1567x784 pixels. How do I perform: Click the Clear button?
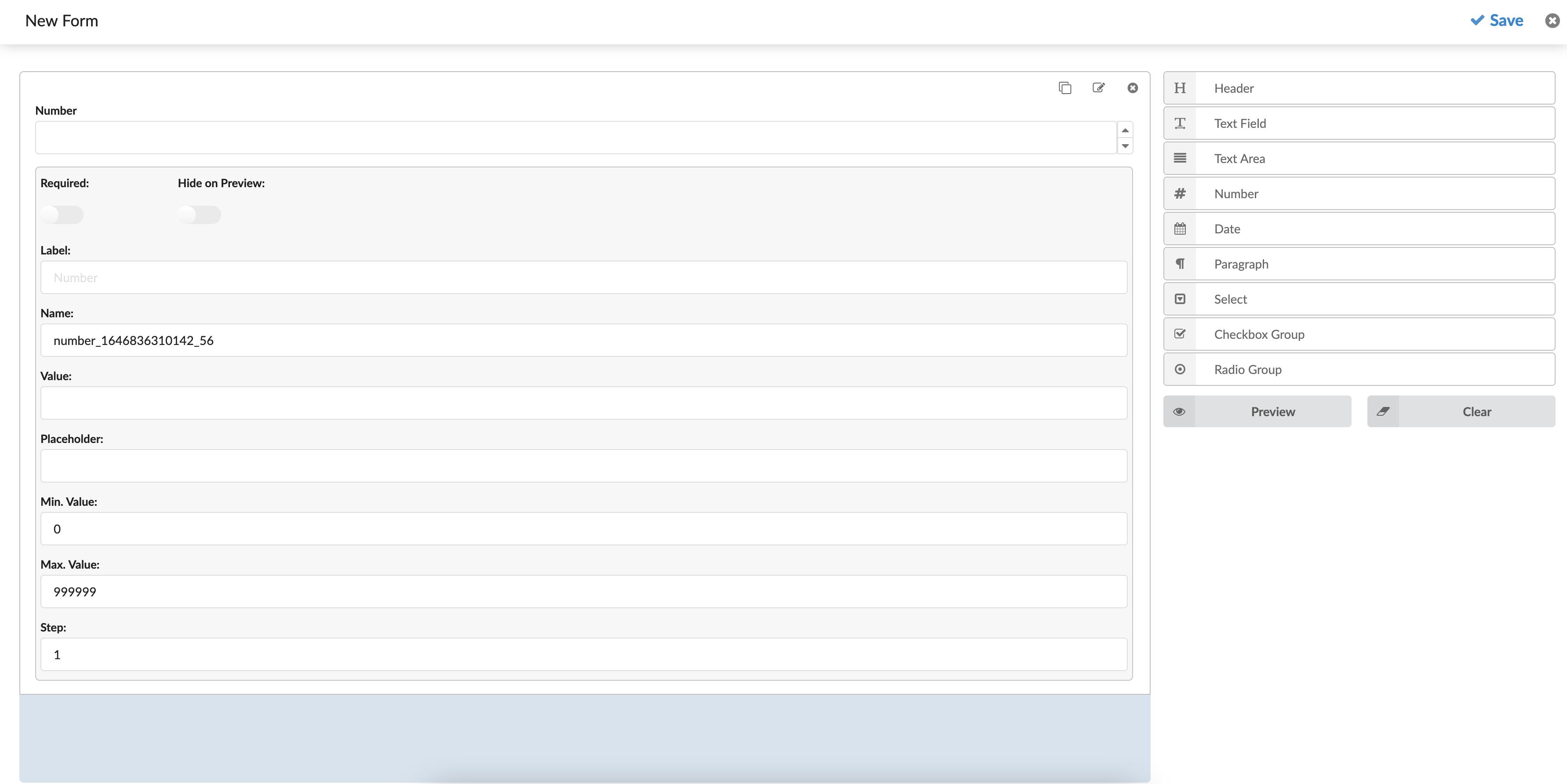1461,412
